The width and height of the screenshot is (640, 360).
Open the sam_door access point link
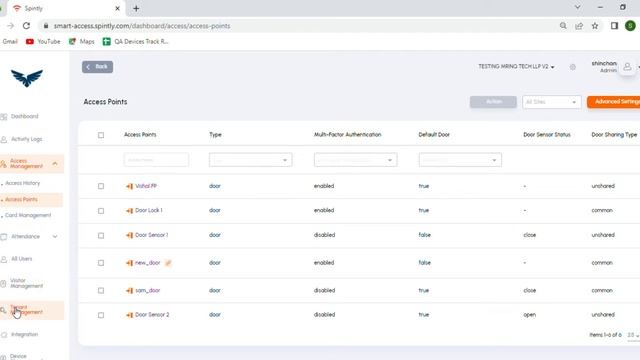[148, 291]
